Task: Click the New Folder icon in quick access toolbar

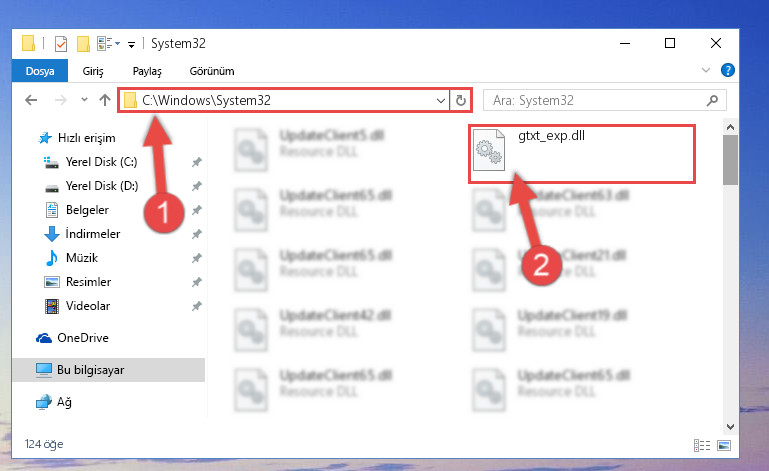Action: pos(83,44)
